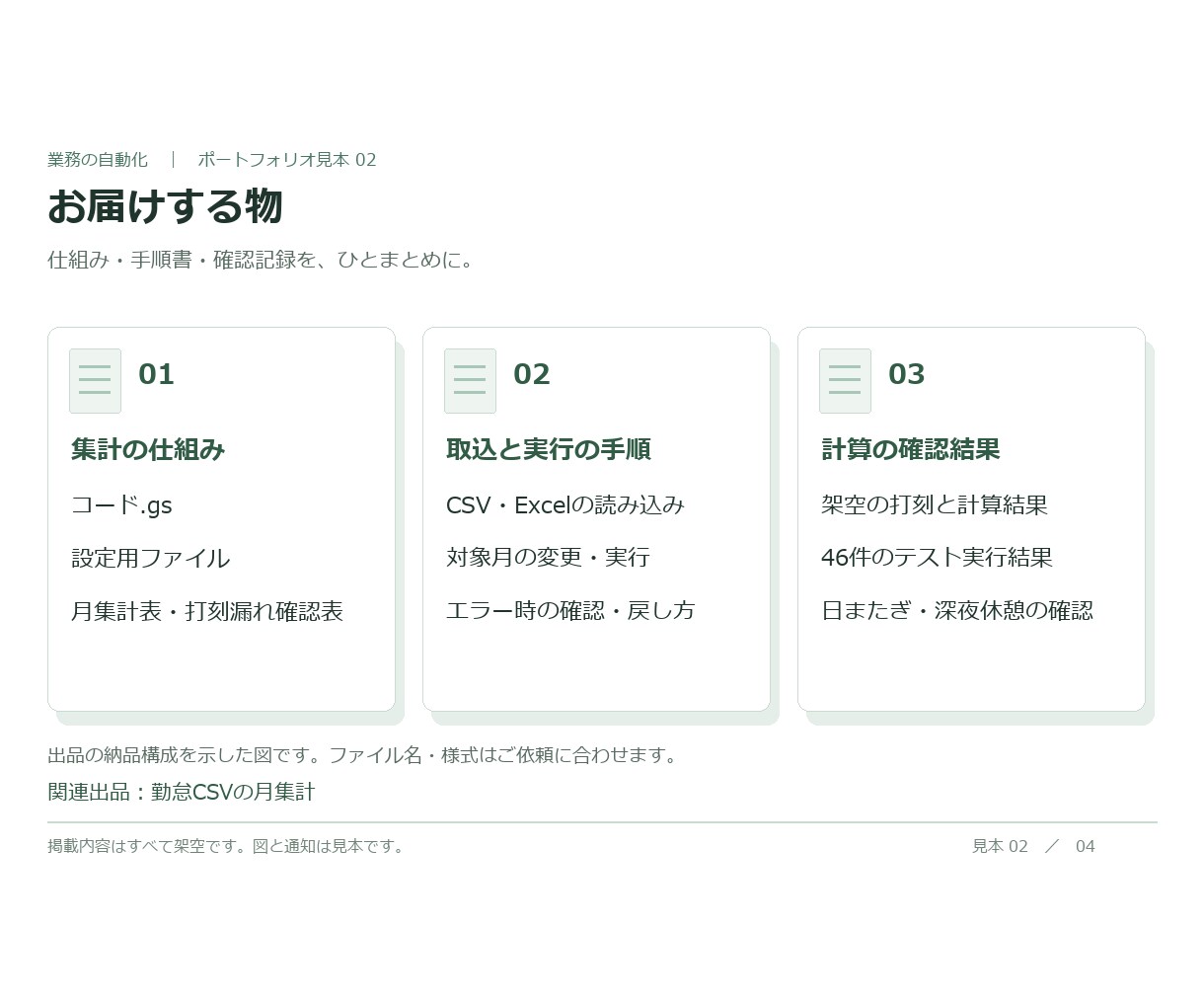
Task: Click the breadcrumb text 業務の自動化
Action: (x=98, y=160)
